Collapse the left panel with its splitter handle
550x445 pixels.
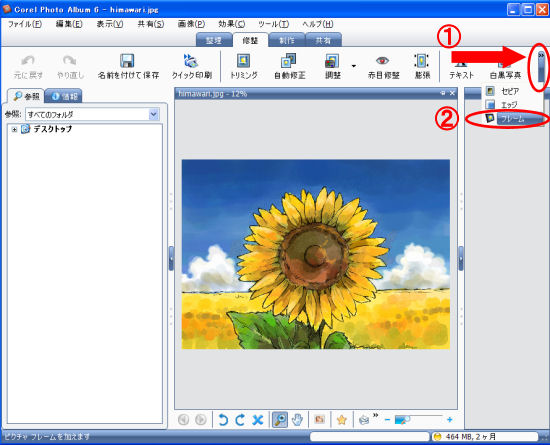coord(171,258)
